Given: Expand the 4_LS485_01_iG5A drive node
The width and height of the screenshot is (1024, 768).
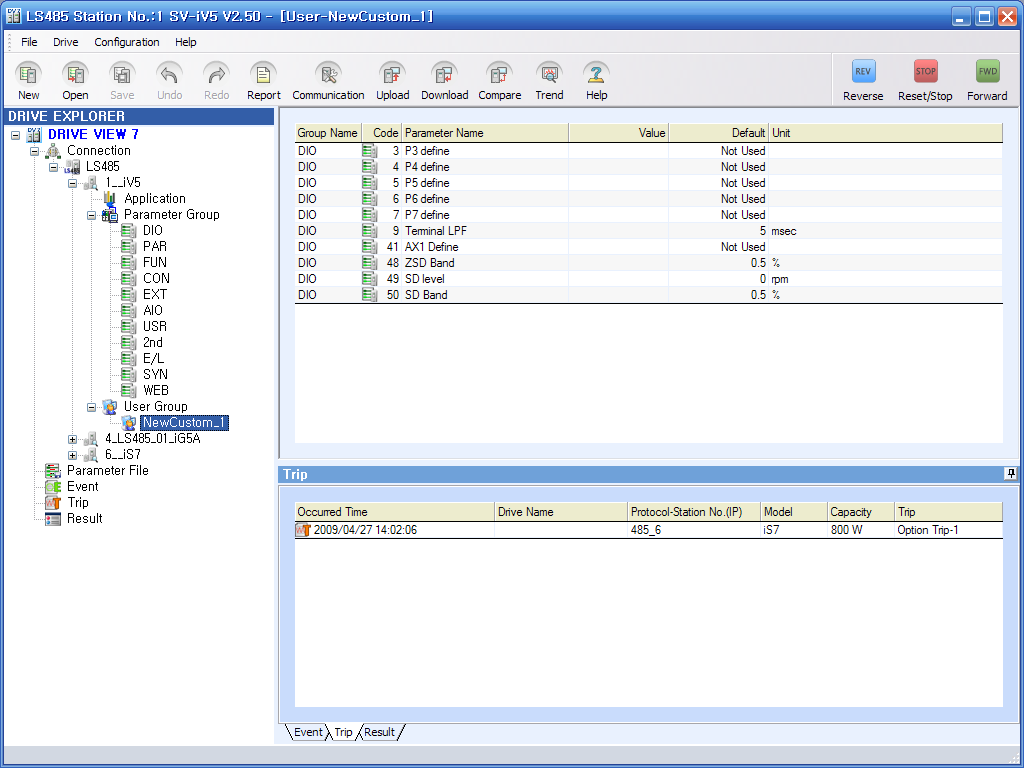Looking at the screenshot, I should [x=73, y=439].
